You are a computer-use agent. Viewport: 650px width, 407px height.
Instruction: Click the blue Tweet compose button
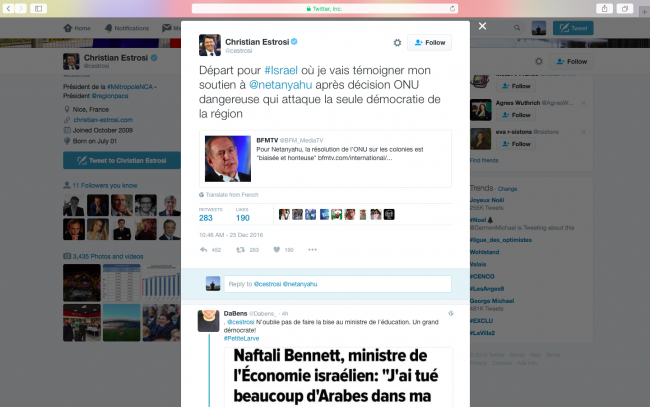pos(573,28)
